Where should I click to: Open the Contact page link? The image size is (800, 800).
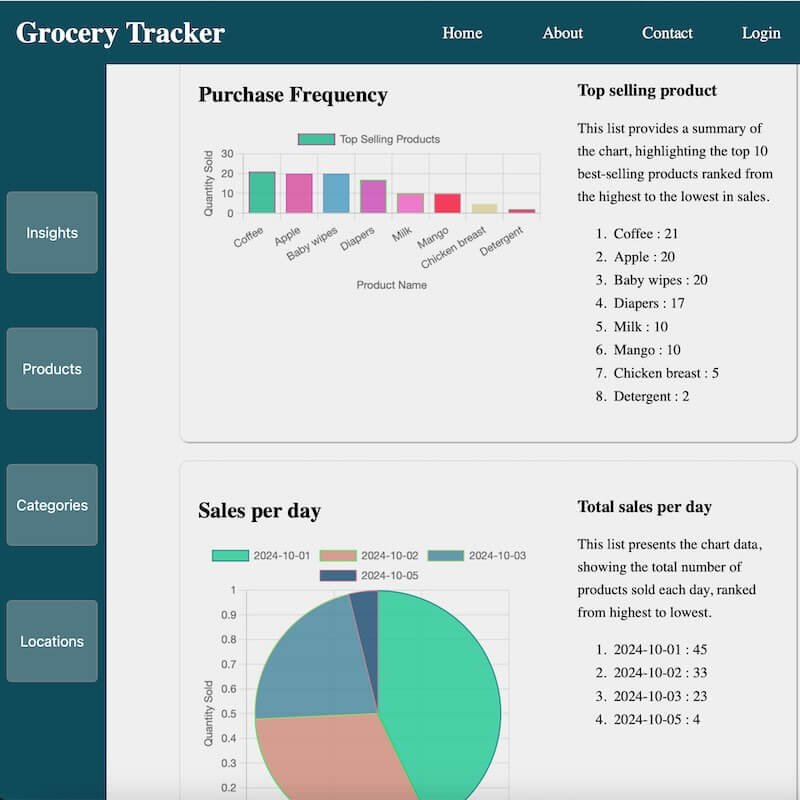tap(667, 33)
